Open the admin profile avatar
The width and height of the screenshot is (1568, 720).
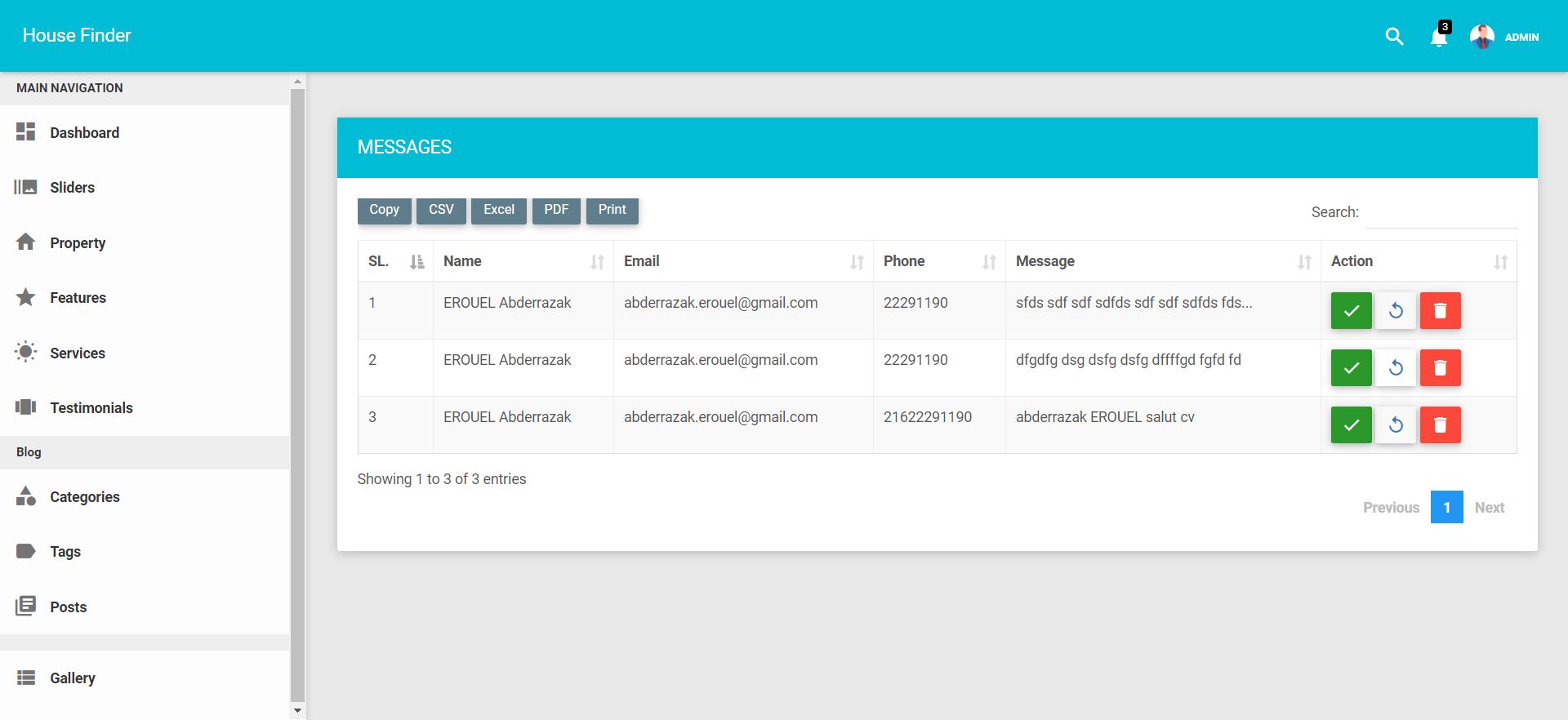tap(1482, 37)
